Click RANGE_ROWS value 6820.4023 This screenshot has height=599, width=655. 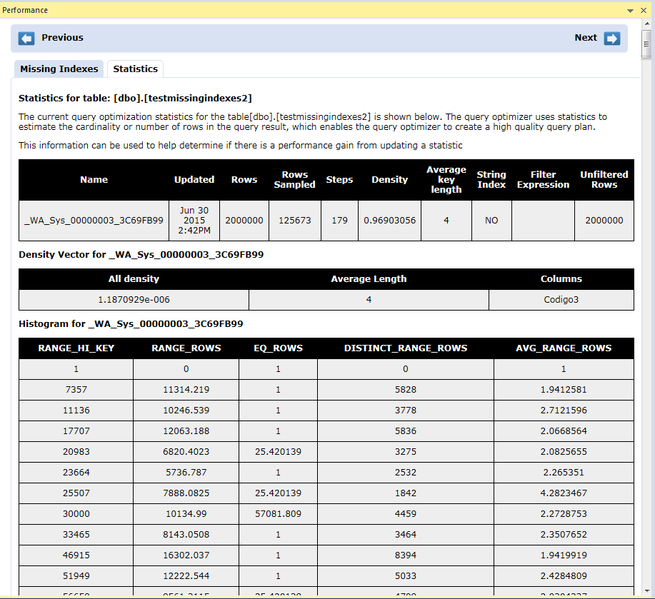(x=186, y=452)
